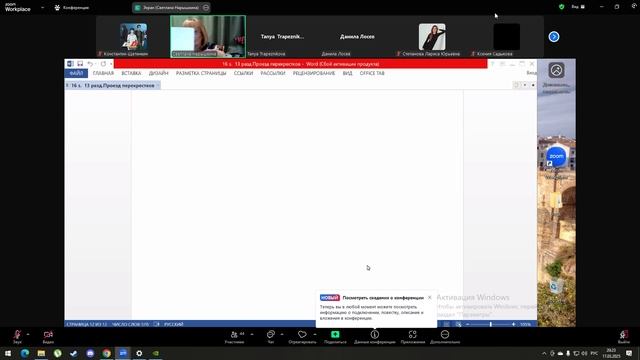
Task: Click the Word zoom slider handle
Action: (491, 324)
